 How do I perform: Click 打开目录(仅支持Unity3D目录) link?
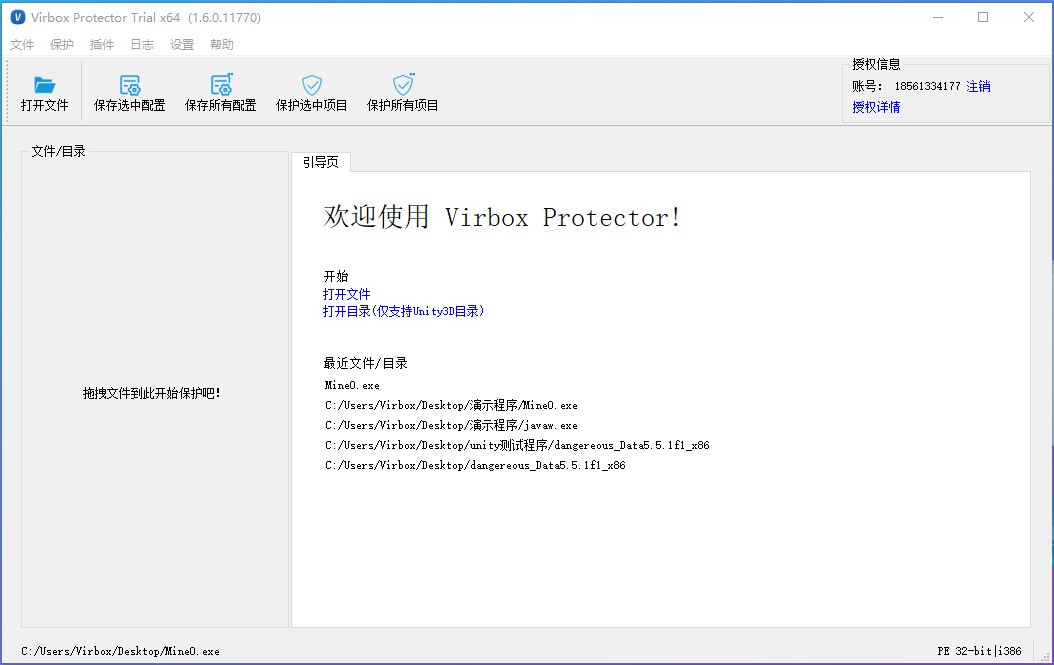click(x=403, y=311)
